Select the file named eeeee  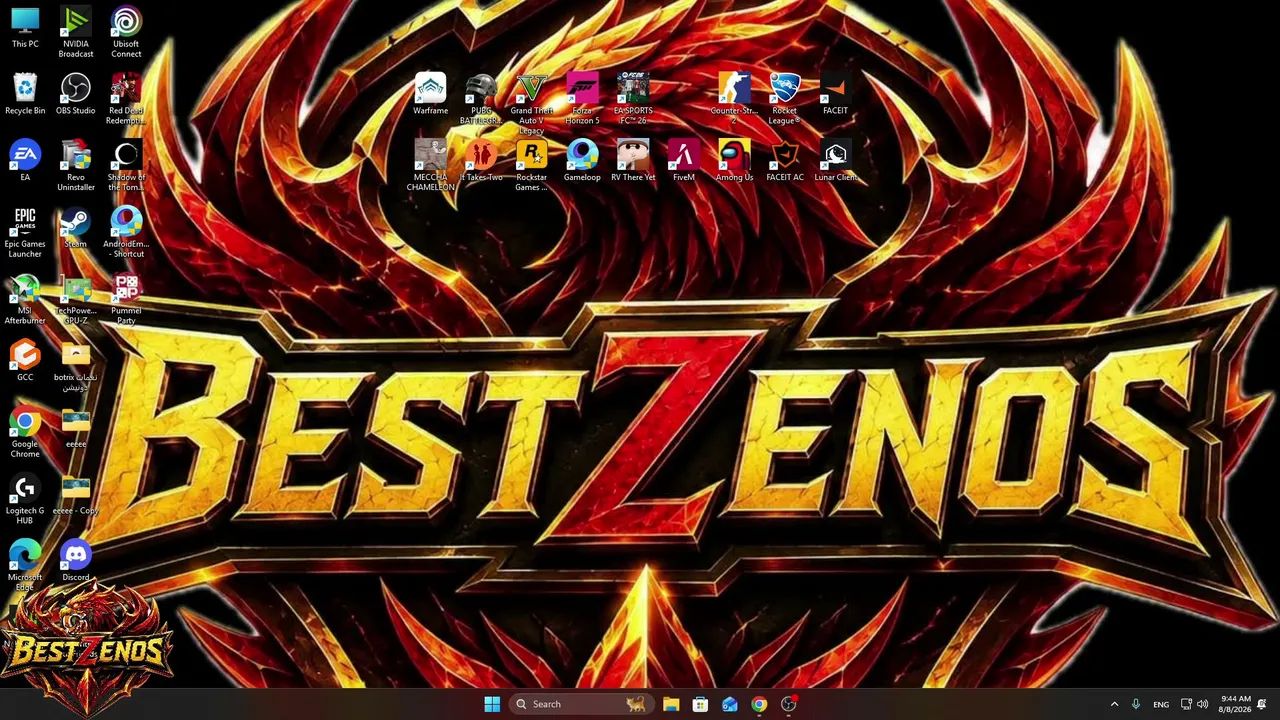(76, 428)
